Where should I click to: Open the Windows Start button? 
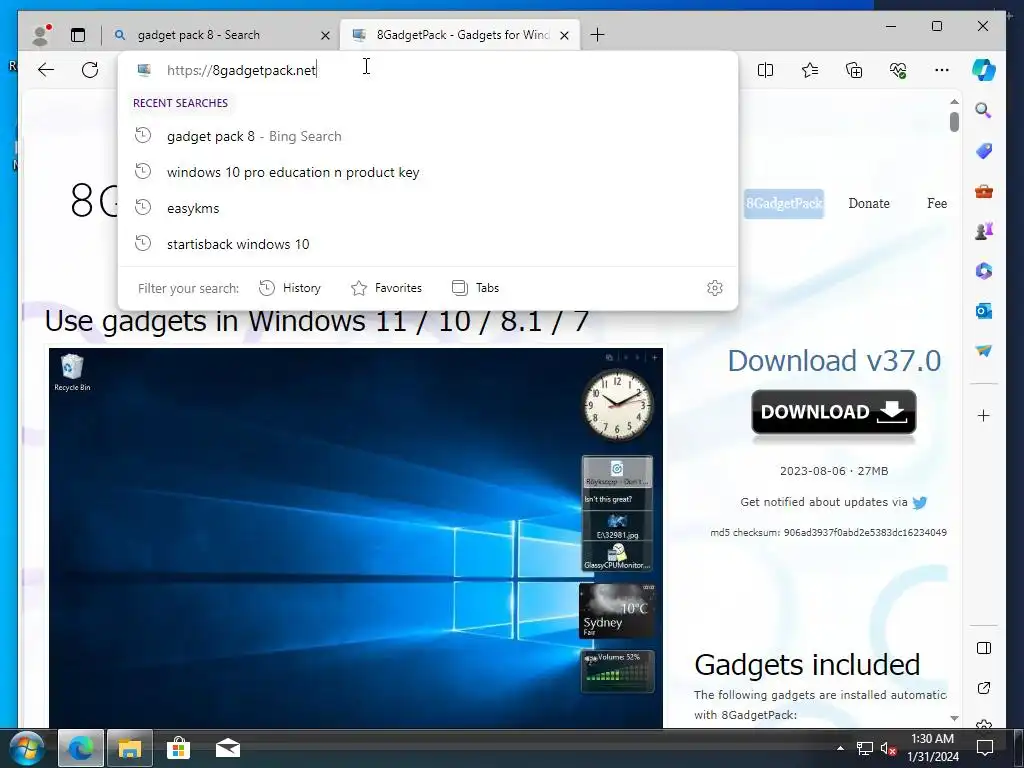point(27,748)
